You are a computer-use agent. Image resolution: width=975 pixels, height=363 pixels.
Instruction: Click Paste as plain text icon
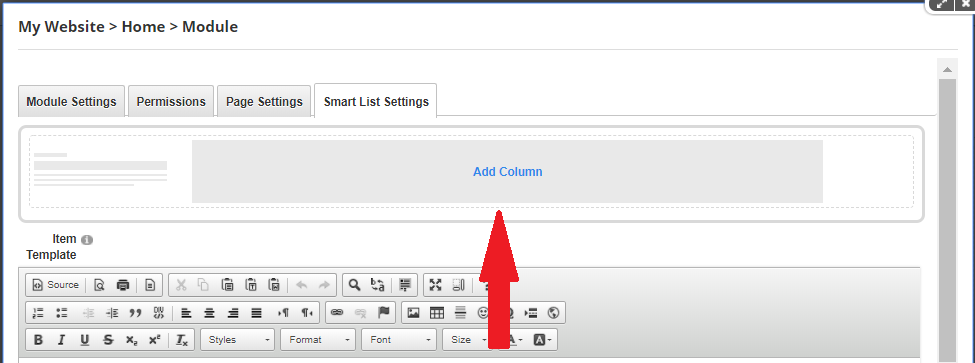tap(251, 285)
